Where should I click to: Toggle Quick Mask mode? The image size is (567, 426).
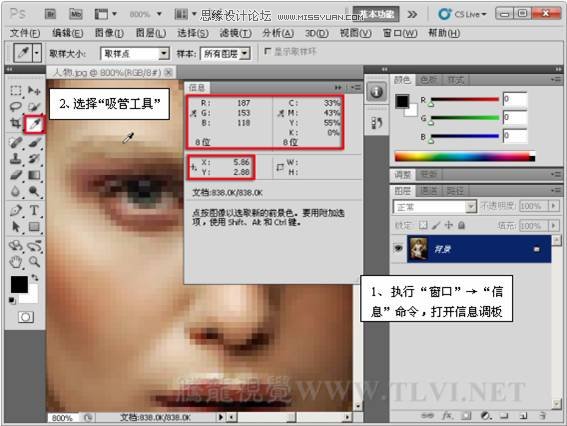click(26, 317)
